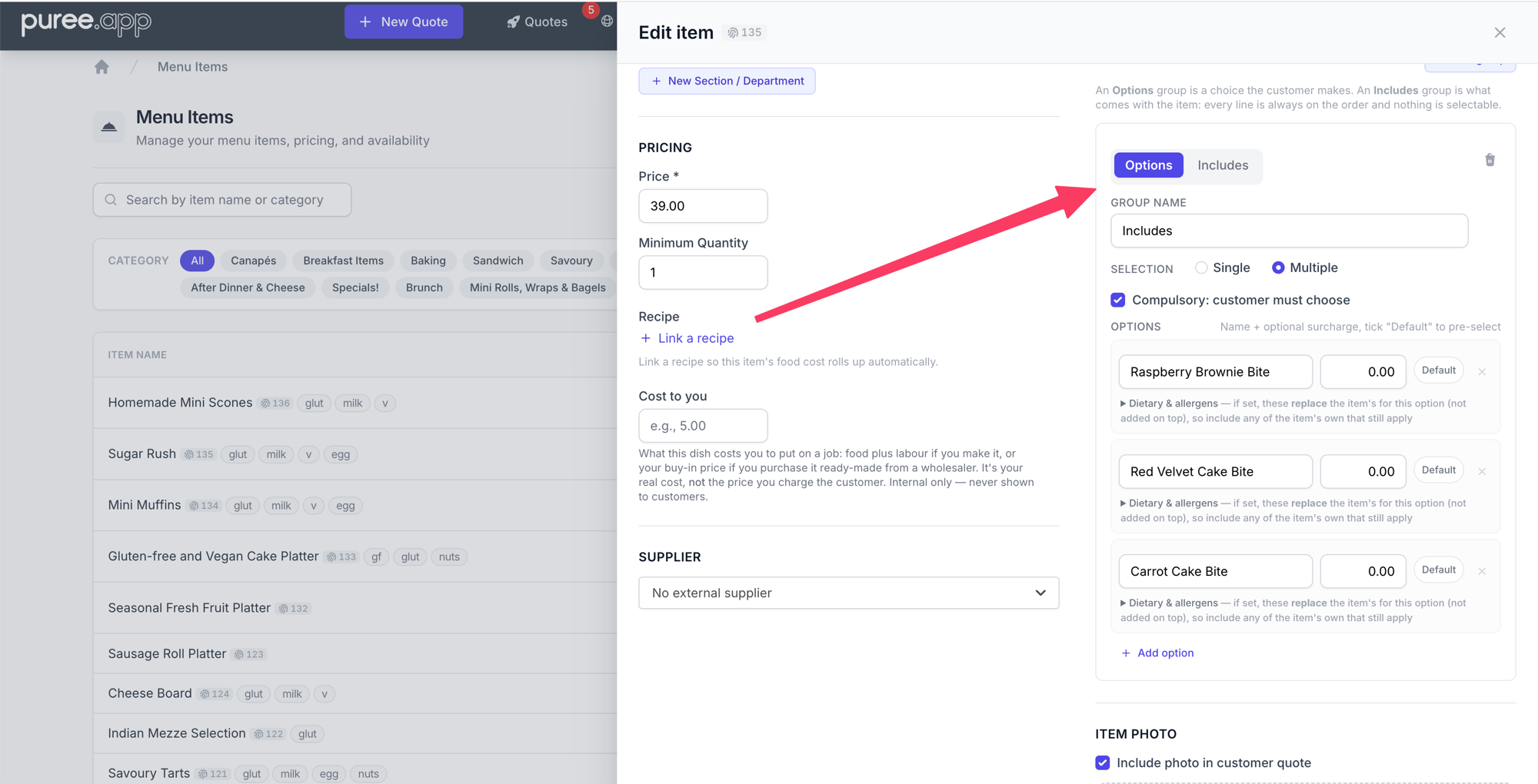Open Indian Mezze Selection item
The width and height of the screenshot is (1538, 784).
[176, 733]
